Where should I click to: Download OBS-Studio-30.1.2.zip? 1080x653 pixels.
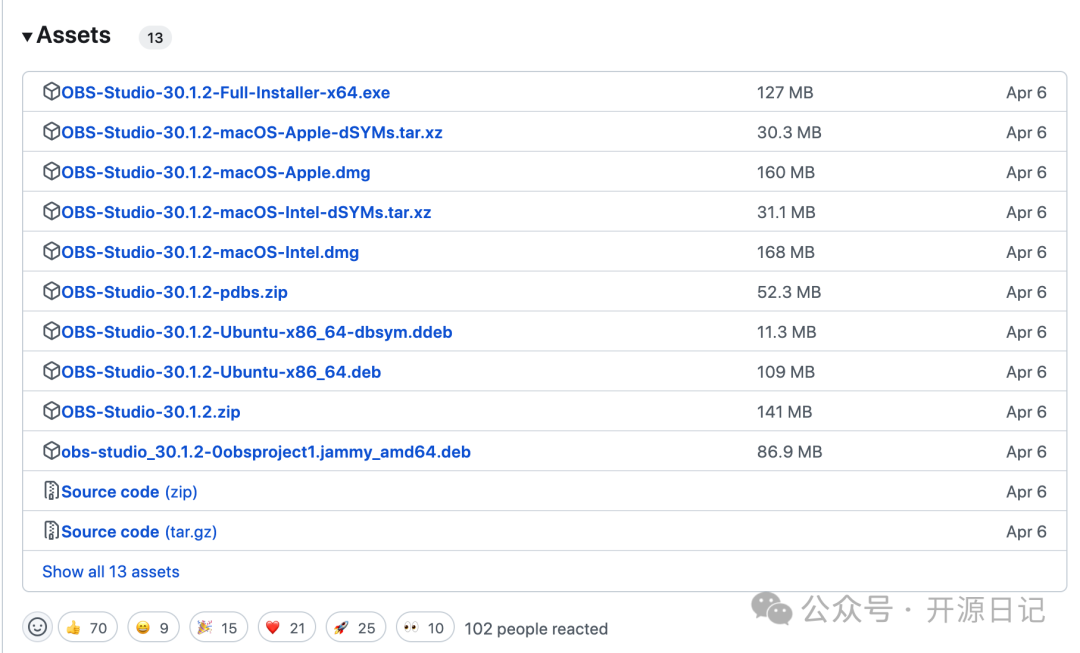tap(151, 412)
